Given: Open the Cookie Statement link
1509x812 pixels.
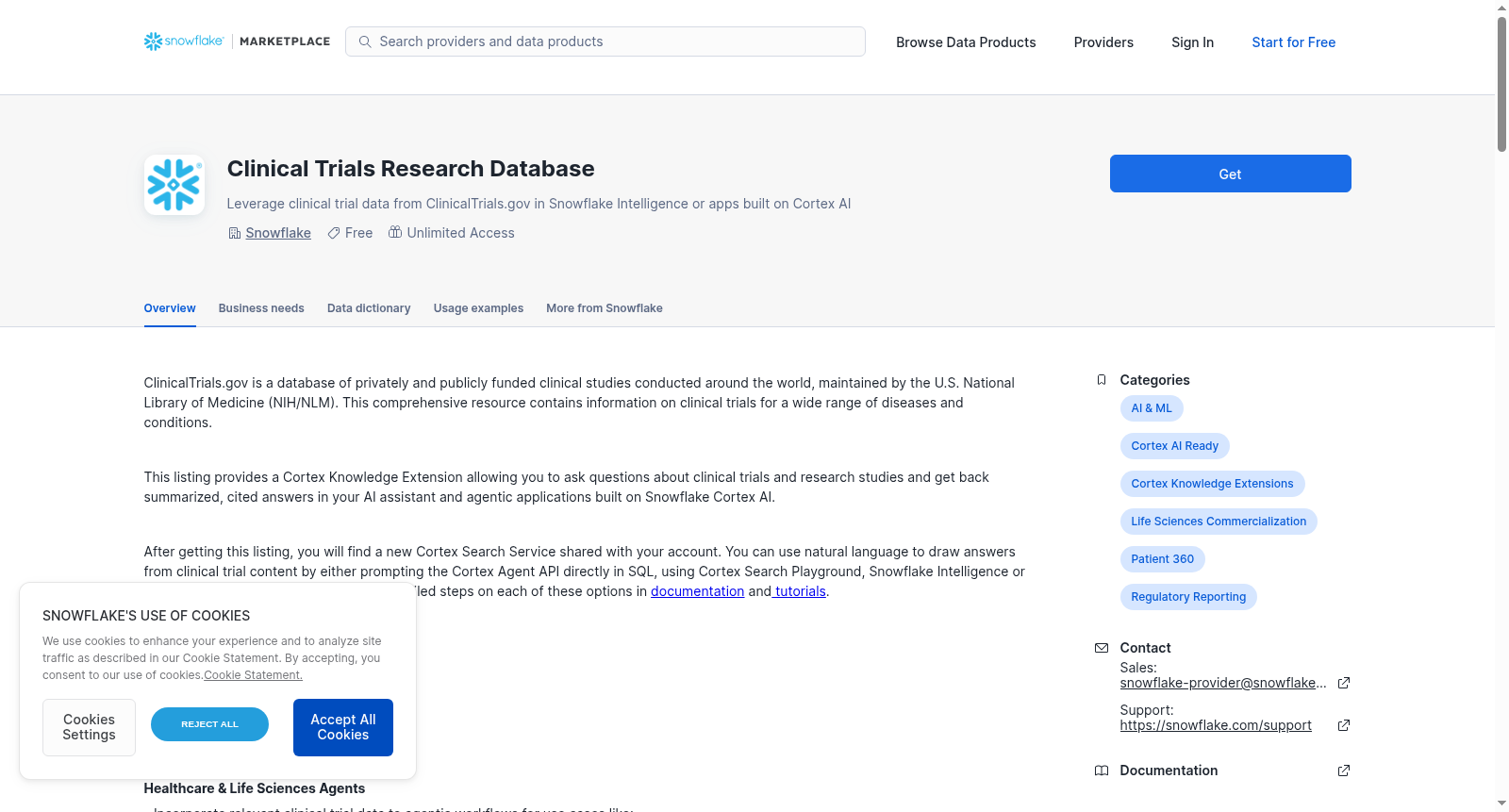Looking at the screenshot, I should [253, 675].
